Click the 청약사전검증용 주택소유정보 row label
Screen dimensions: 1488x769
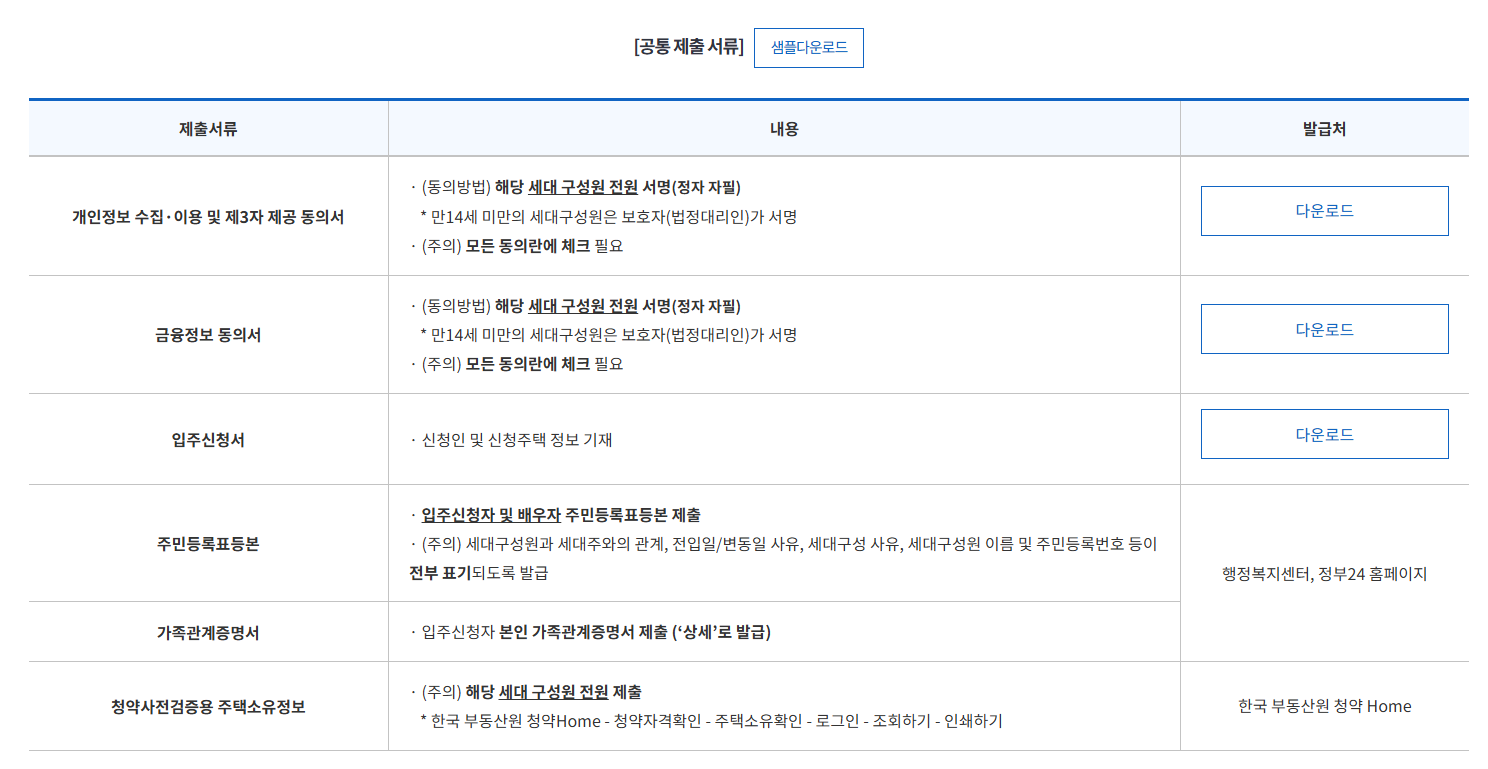tap(208, 705)
